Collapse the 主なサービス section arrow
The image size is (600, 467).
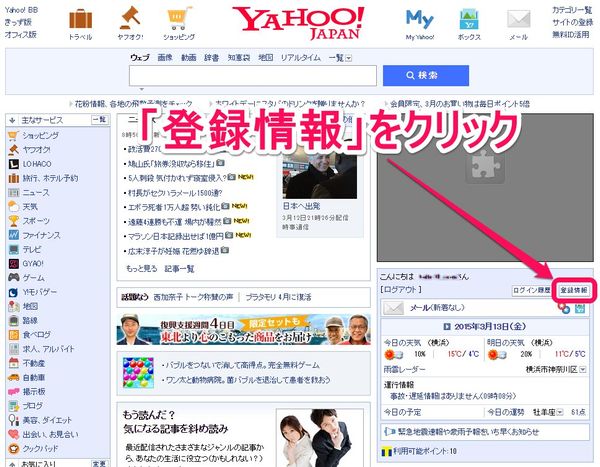coord(12,120)
